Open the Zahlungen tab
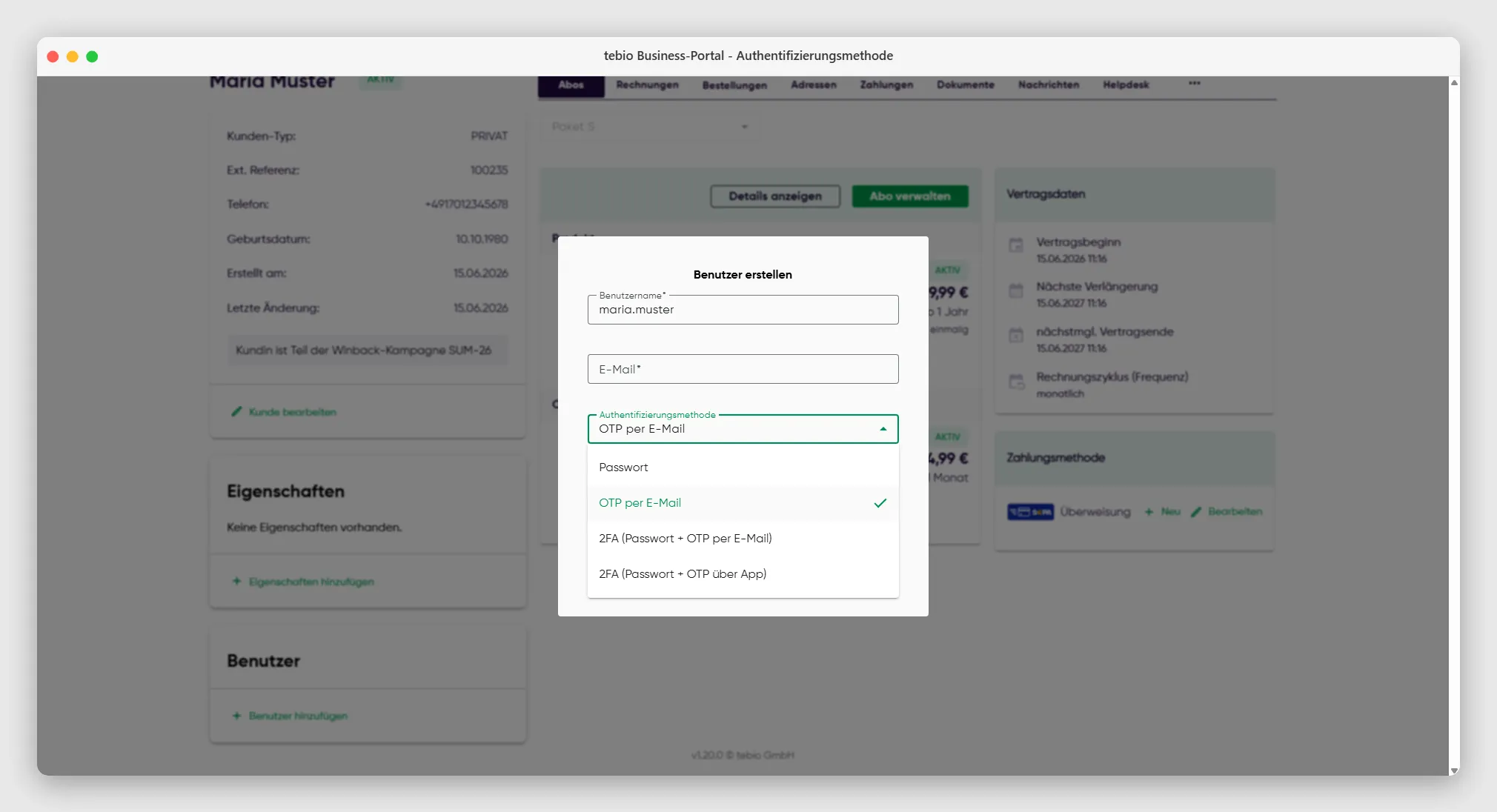 [x=886, y=84]
